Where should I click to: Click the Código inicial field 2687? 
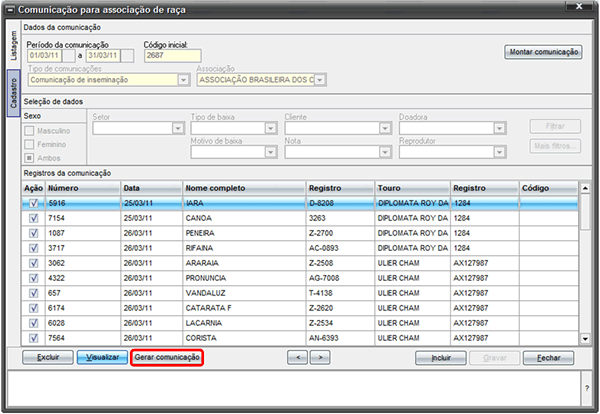click(x=173, y=55)
